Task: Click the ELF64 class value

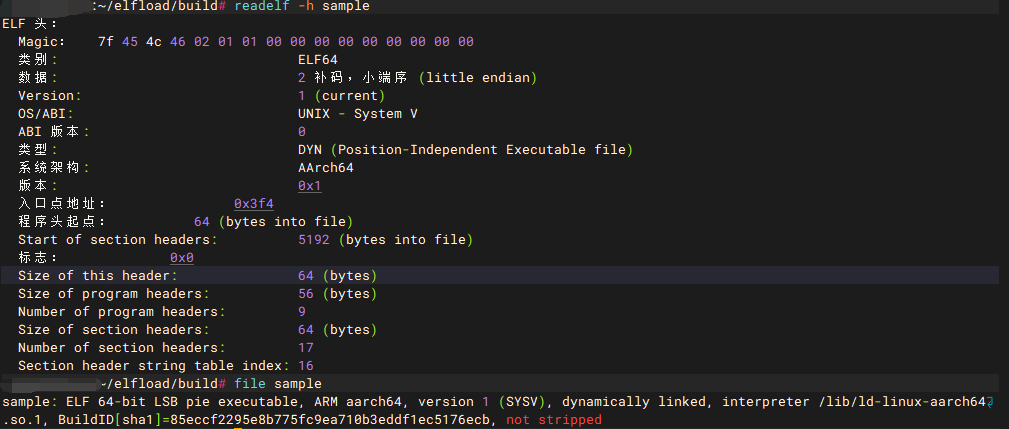Action: tap(317, 60)
